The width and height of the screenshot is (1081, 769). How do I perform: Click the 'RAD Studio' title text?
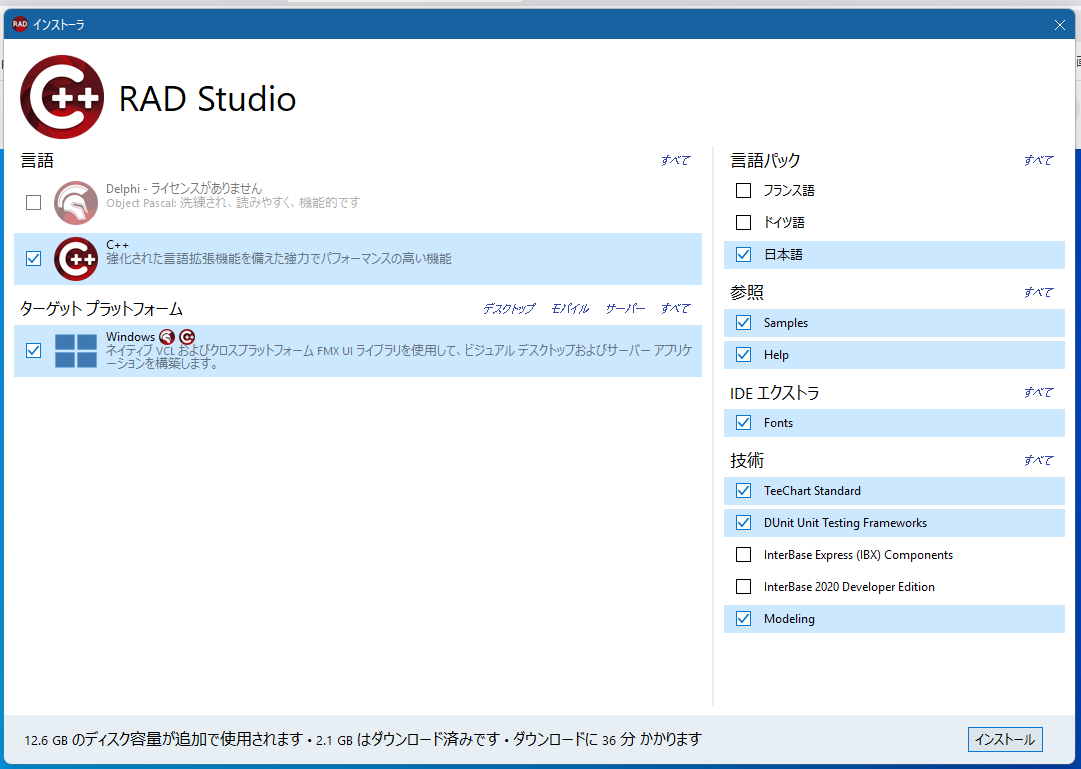[208, 99]
